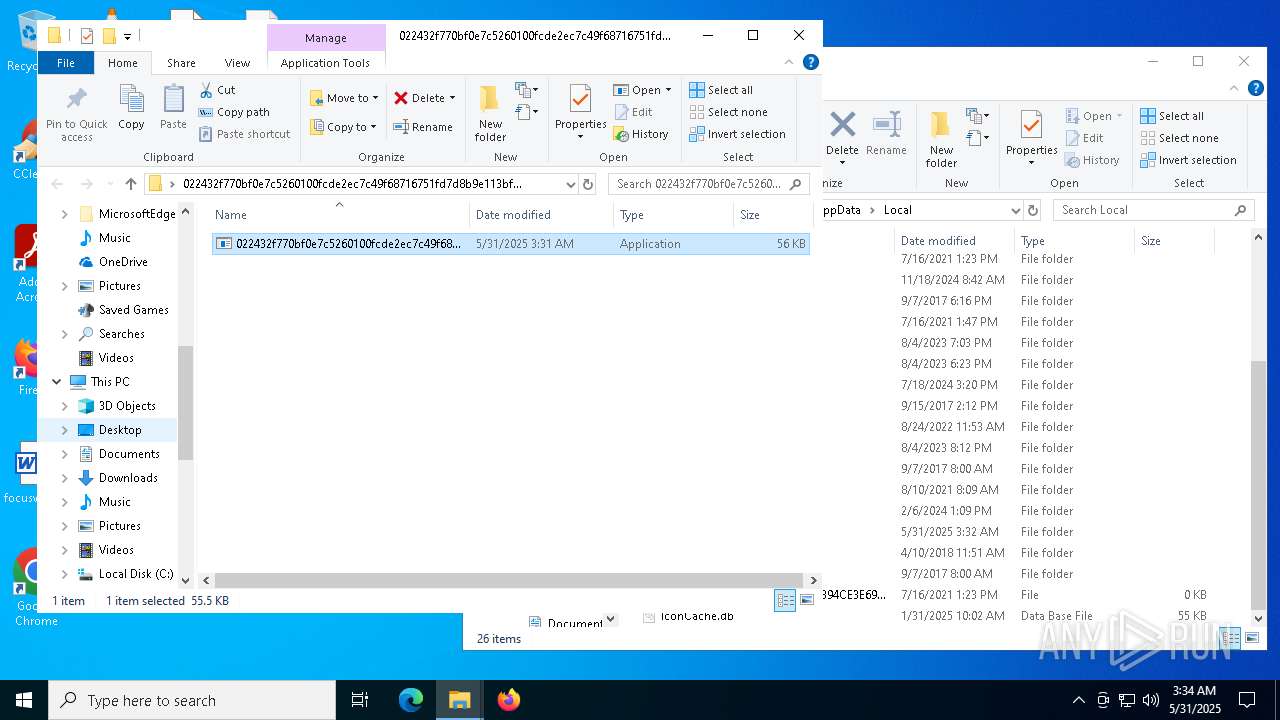This screenshot has width=1280, height=720.
Task: Sort by Name column header
Action: (x=339, y=215)
